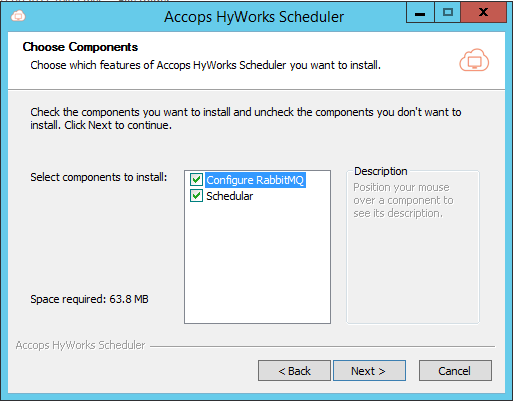This screenshot has height=402, width=514.
Task: Return to previous page with < Back
Action: coord(294,370)
